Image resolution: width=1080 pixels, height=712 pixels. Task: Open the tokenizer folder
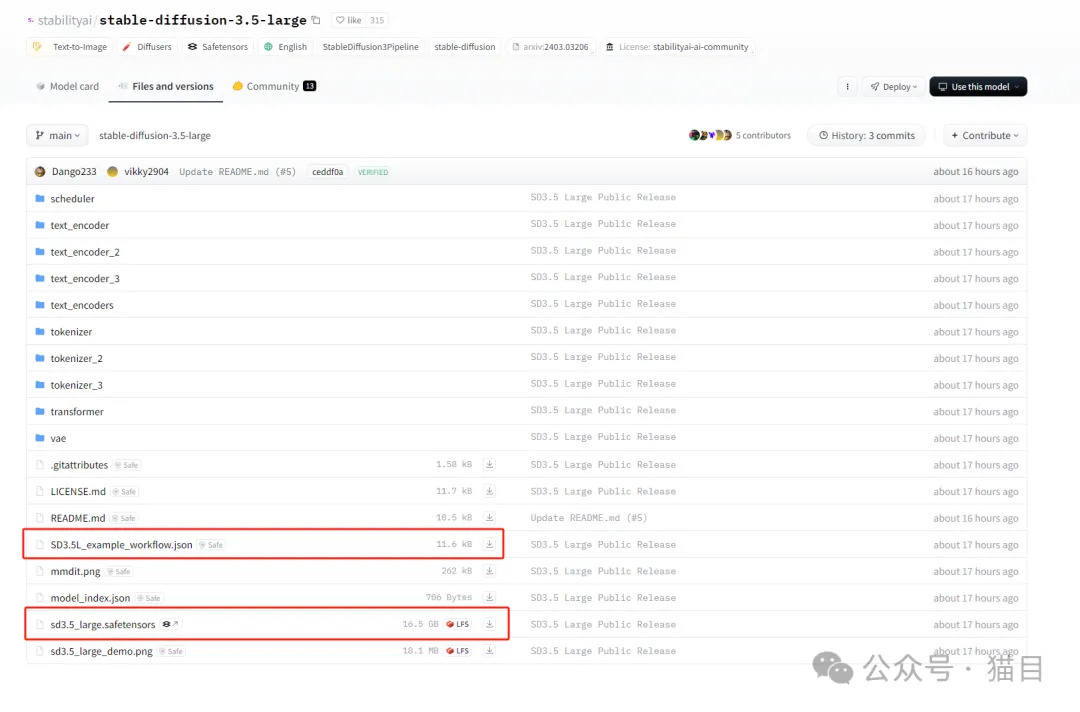(x=71, y=332)
